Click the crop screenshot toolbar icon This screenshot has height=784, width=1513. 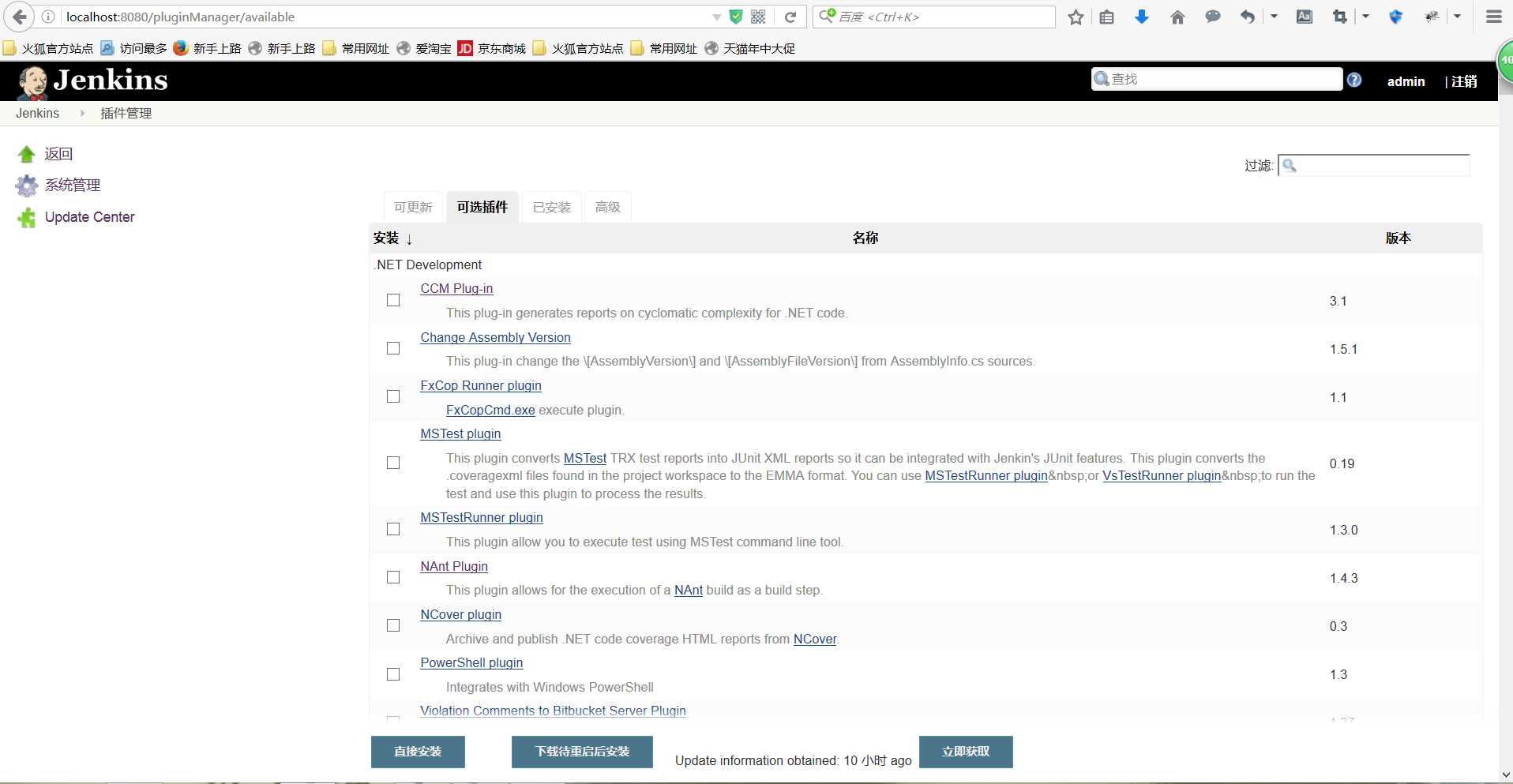[1340, 17]
